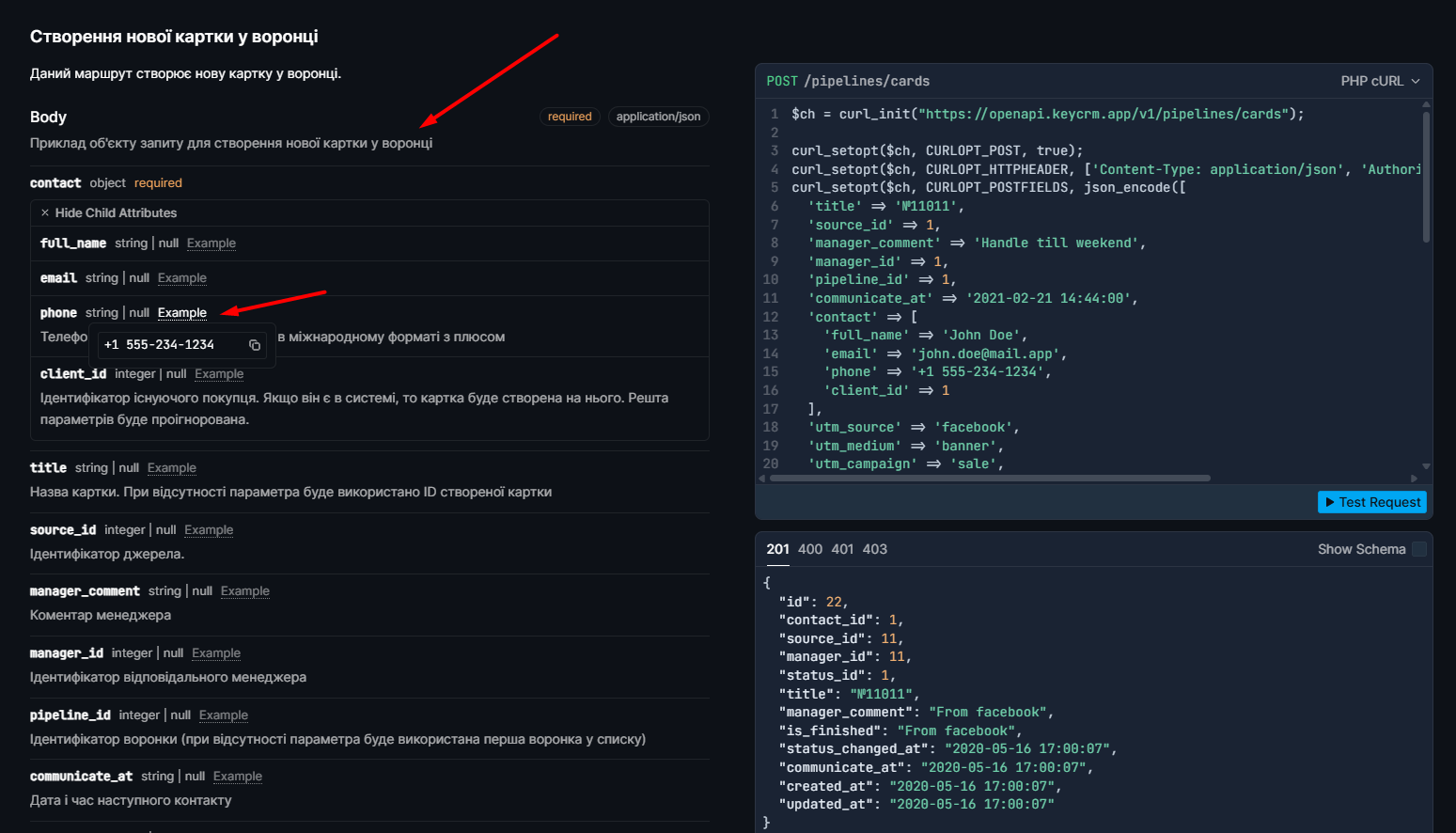Screen dimensions: 1456x833
Task: Click the contact attribute name
Action: click(55, 183)
